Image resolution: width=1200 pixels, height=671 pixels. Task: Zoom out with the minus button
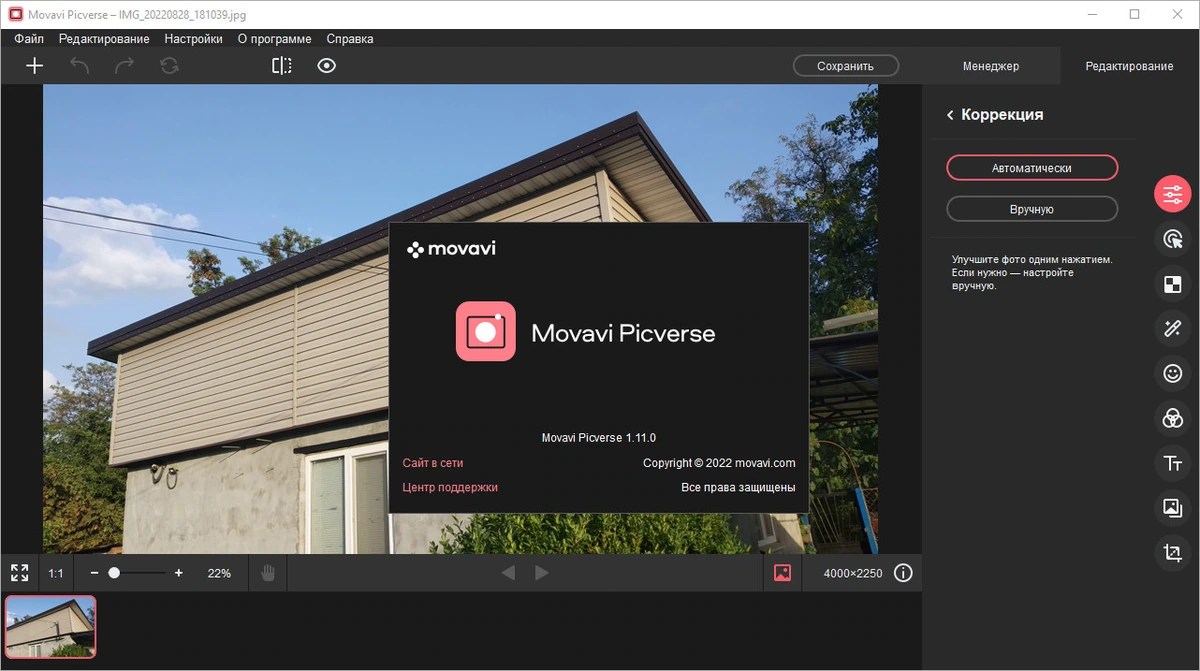[94, 573]
